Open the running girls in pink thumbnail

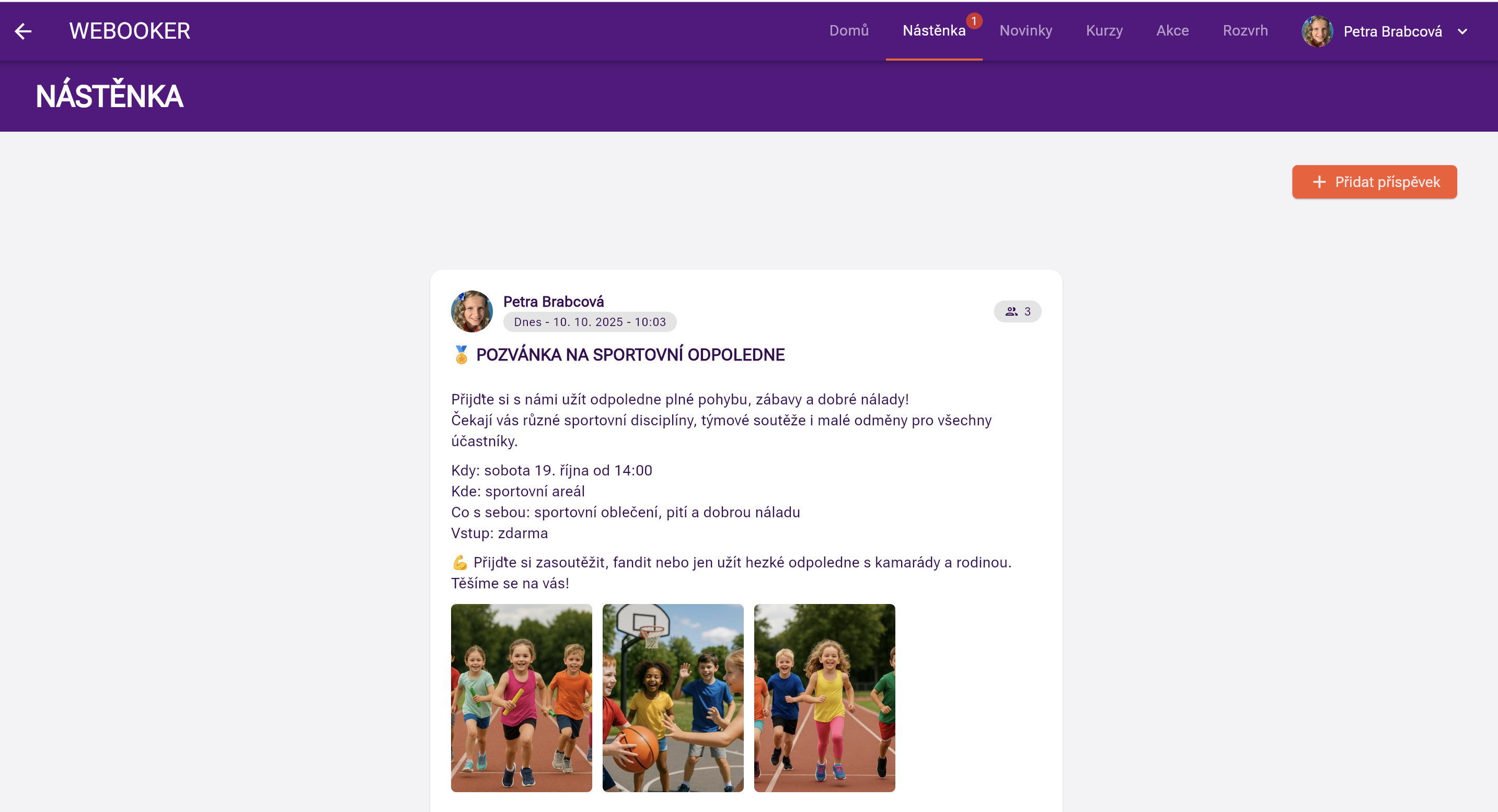(521, 698)
